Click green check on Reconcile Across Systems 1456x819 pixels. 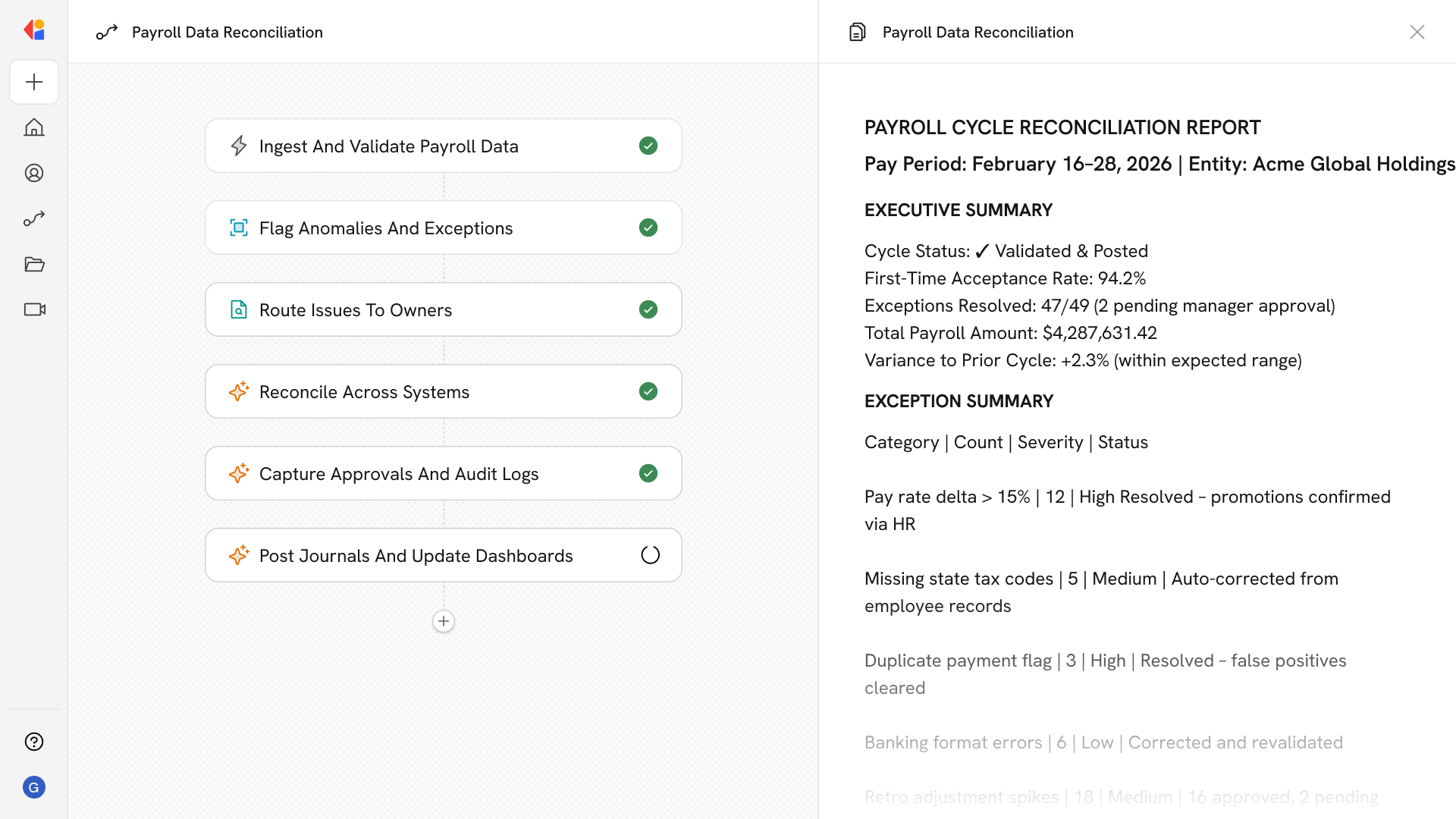coord(648,391)
